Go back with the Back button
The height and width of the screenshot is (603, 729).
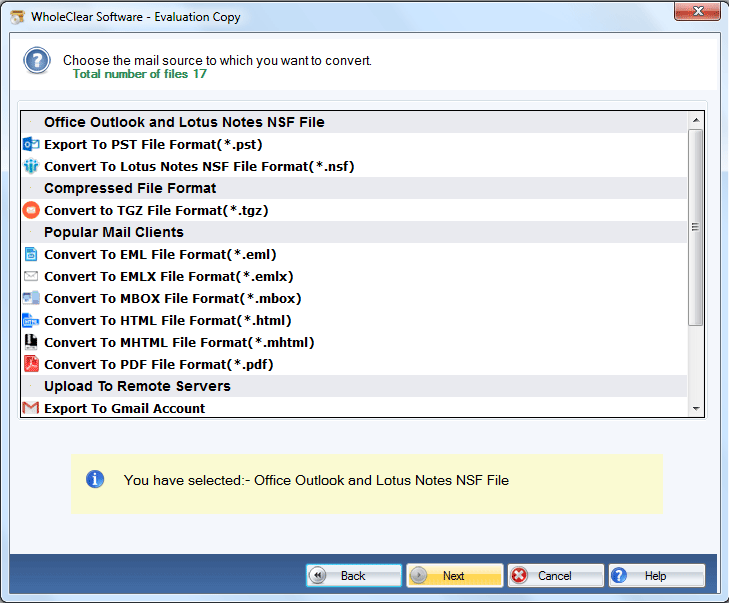coord(354,576)
